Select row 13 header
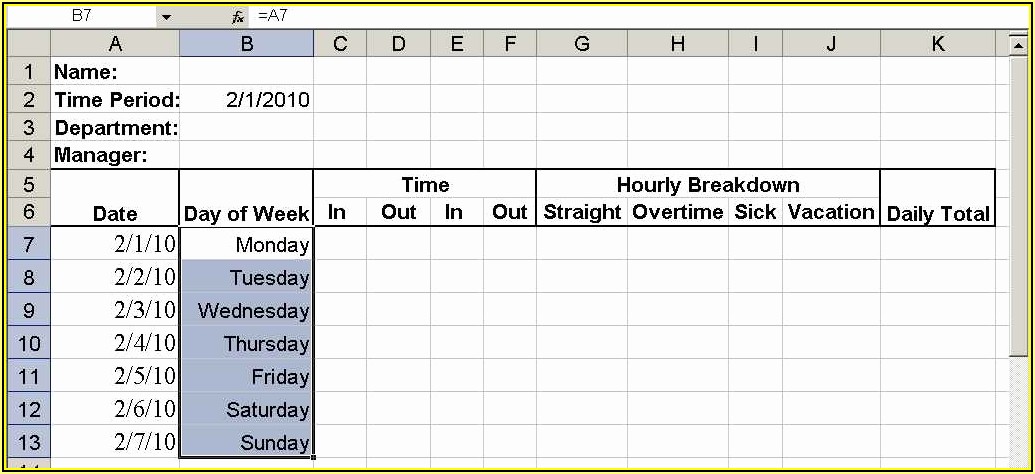The height and width of the screenshot is (474, 1035). click(x=28, y=442)
